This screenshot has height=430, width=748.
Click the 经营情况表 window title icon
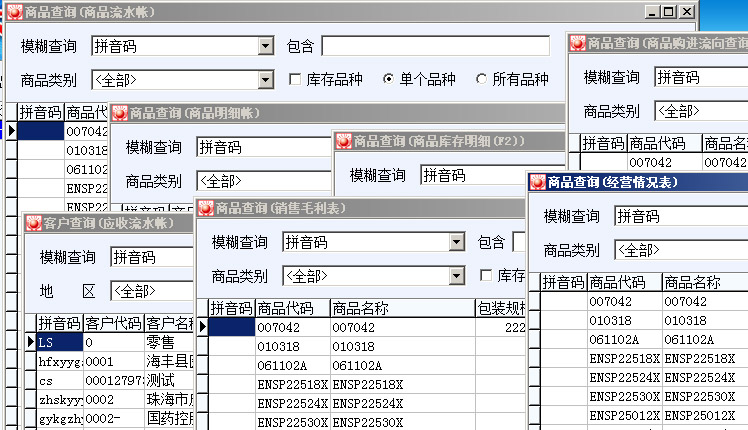(537, 182)
